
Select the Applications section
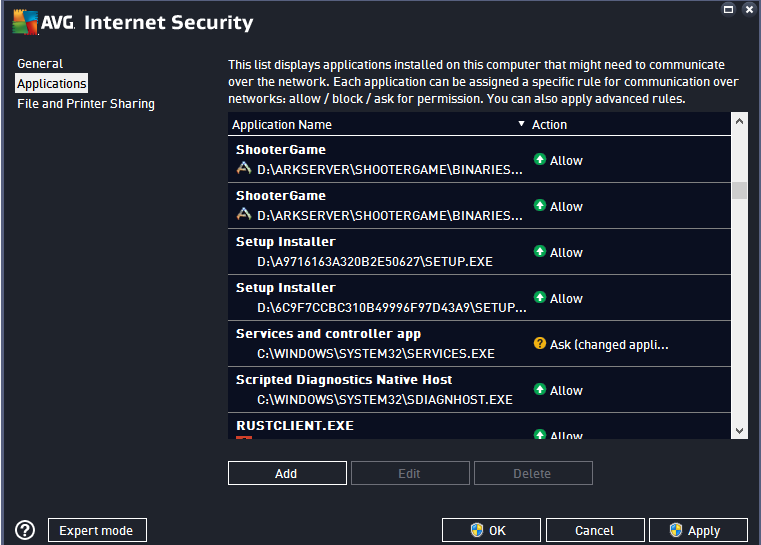point(52,84)
